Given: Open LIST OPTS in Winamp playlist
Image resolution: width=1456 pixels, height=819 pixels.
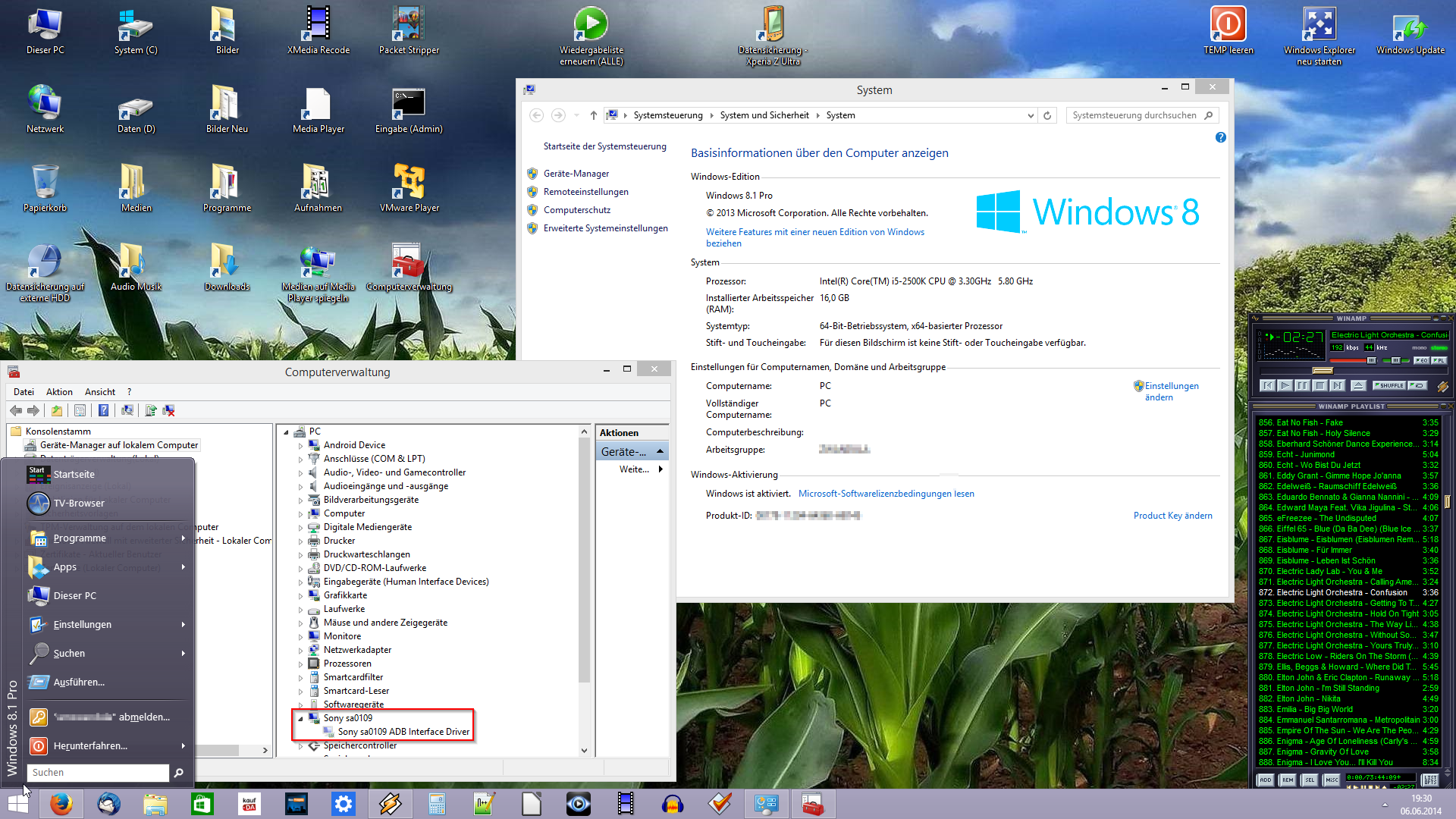Looking at the screenshot, I should [x=1430, y=780].
